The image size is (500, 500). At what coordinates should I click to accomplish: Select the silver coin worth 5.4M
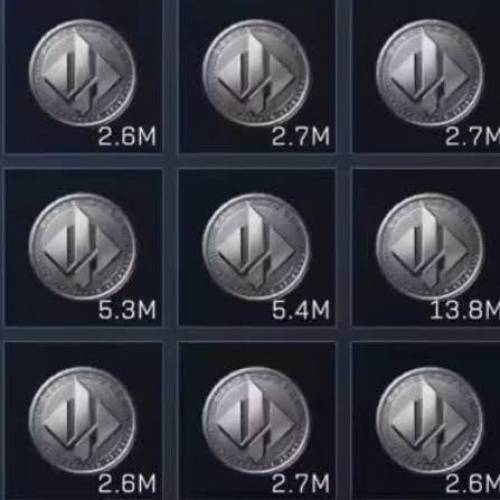(x=256, y=247)
